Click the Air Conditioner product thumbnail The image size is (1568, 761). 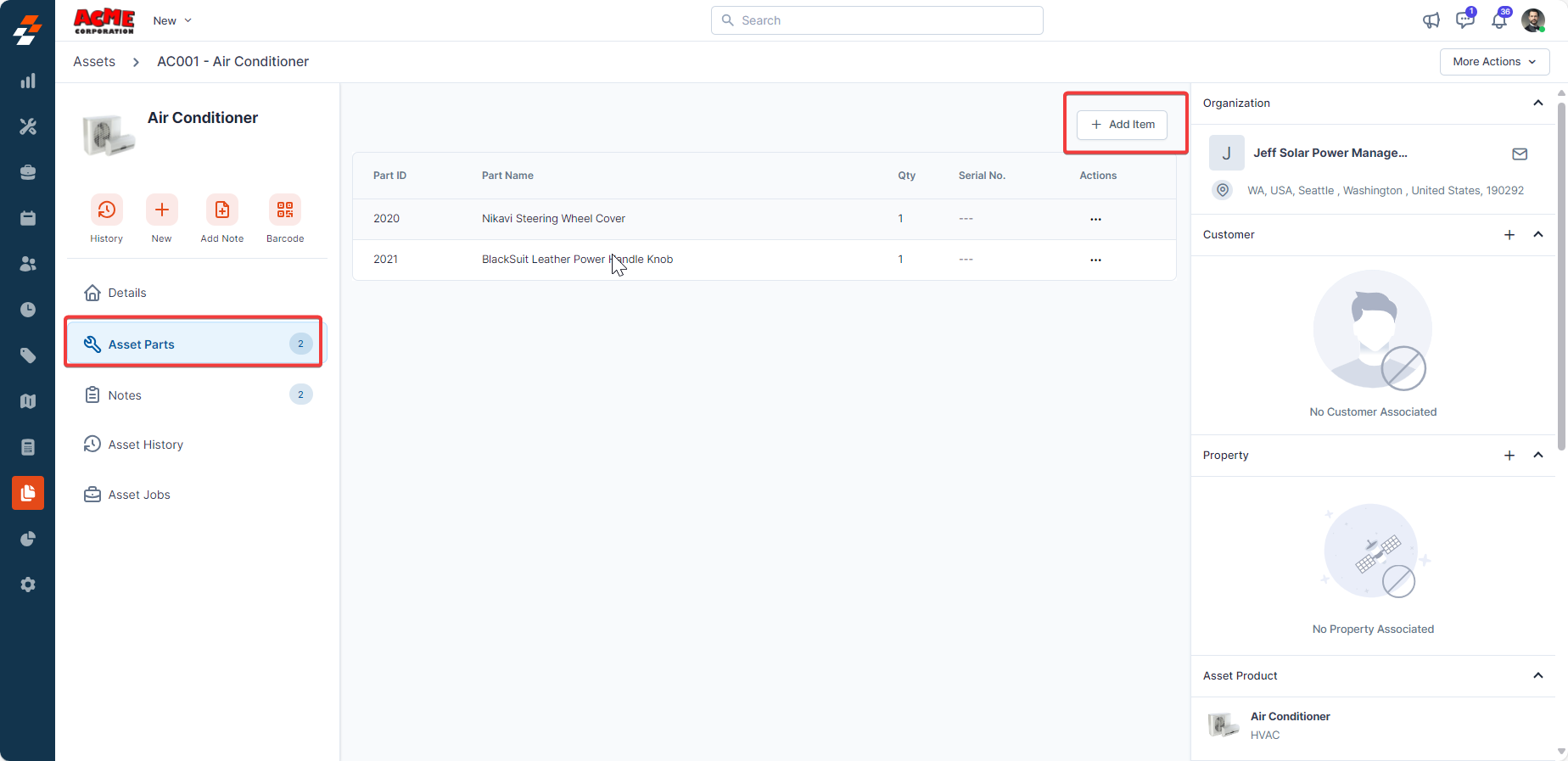click(1223, 725)
